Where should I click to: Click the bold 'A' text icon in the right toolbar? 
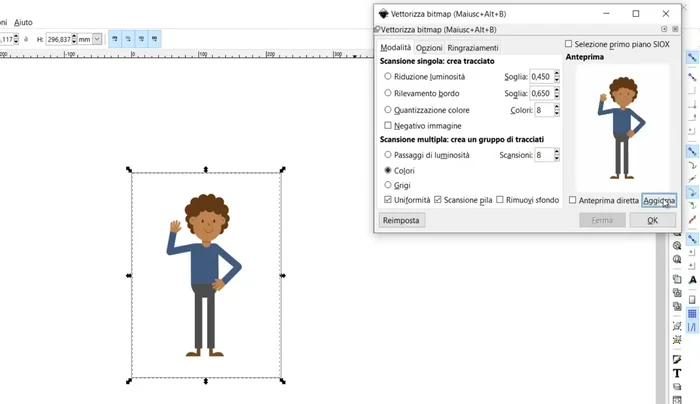[x=692, y=280]
